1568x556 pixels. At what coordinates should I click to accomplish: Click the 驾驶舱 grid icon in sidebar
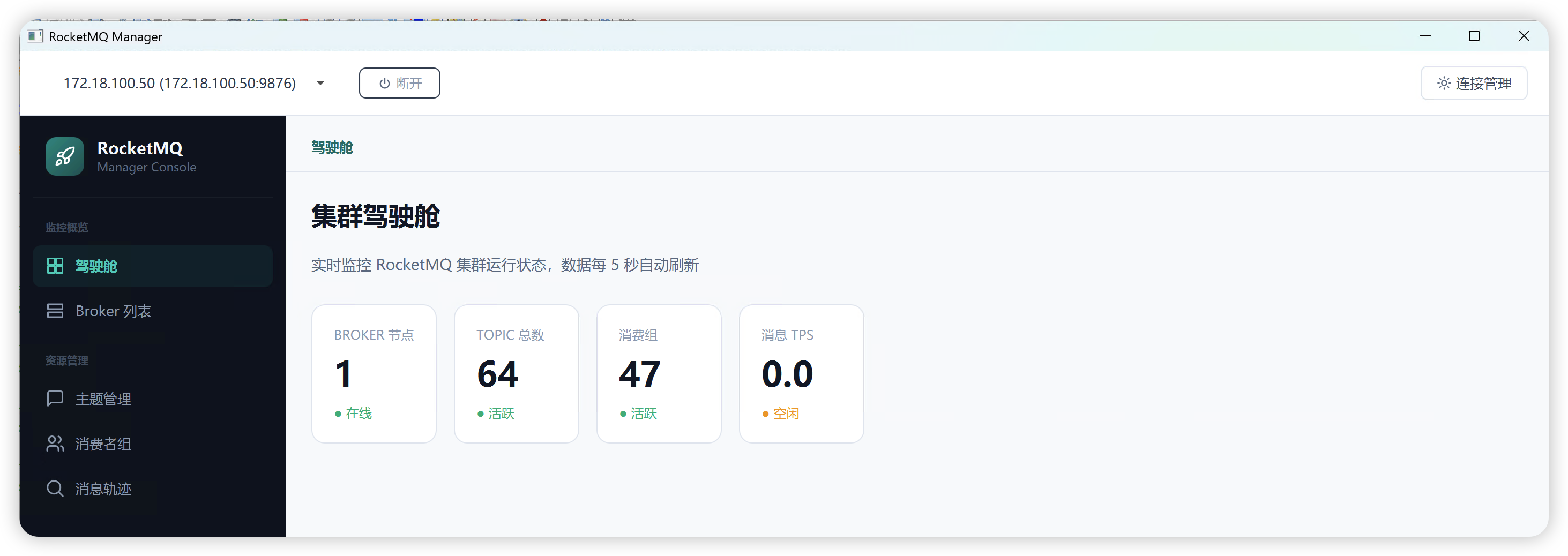point(55,266)
